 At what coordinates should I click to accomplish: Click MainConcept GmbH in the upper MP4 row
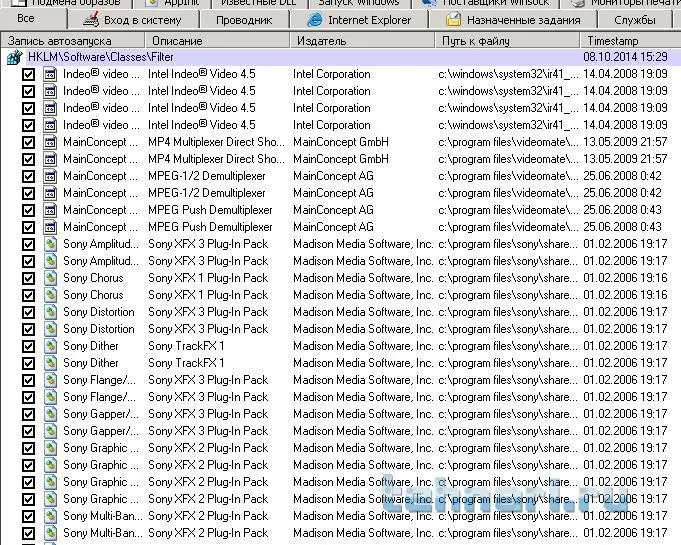[340, 142]
